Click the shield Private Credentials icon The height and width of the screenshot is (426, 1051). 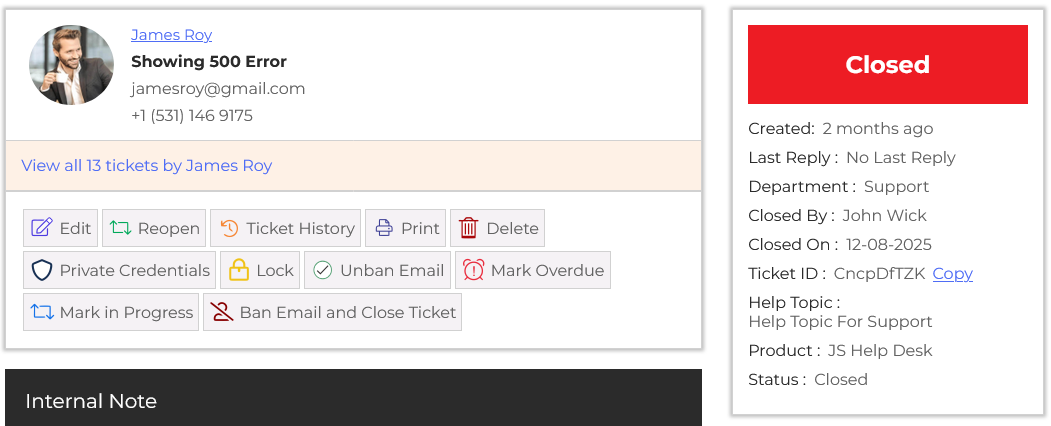(x=42, y=270)
